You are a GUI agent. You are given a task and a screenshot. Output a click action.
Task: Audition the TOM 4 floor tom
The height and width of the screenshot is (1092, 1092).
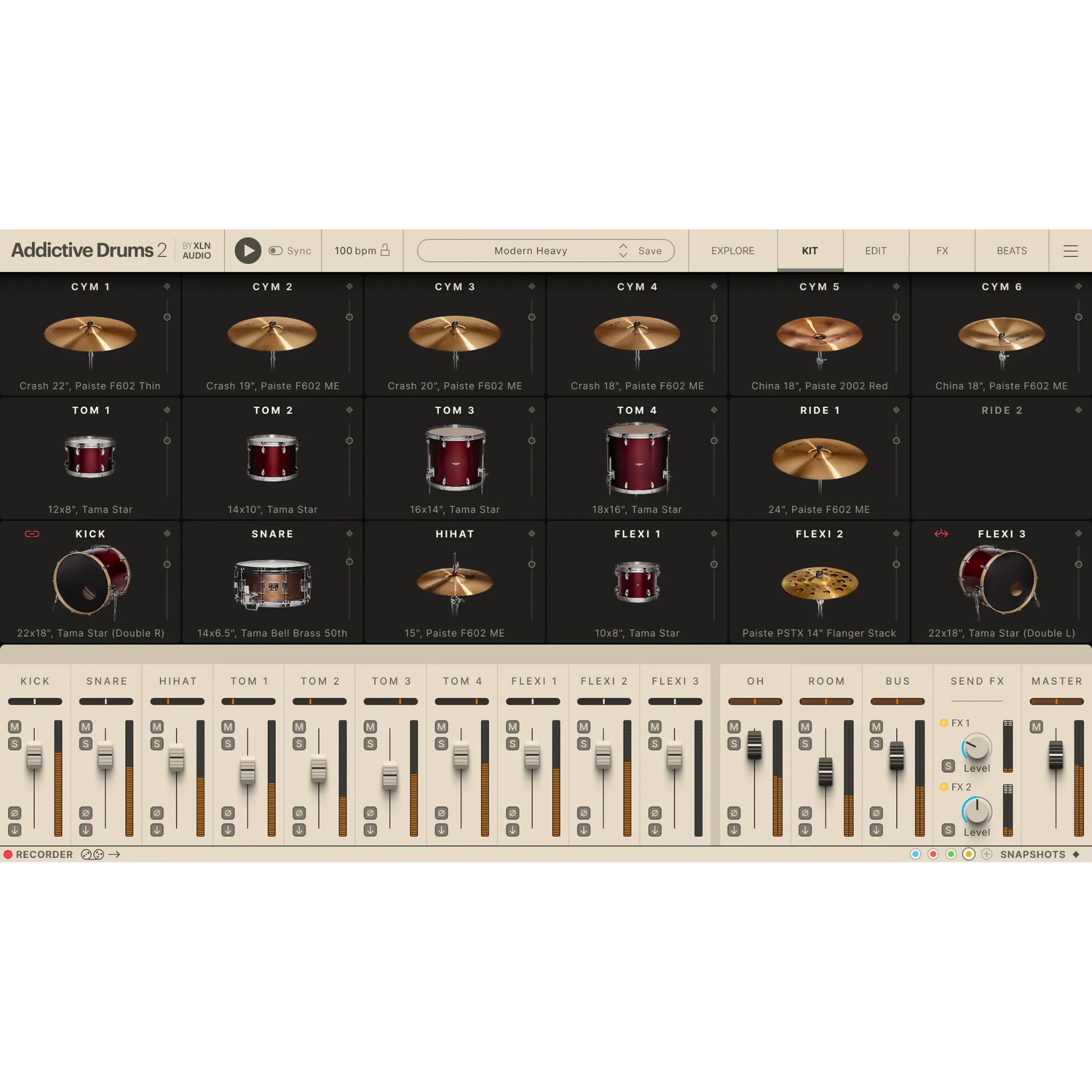click(637, 459)
